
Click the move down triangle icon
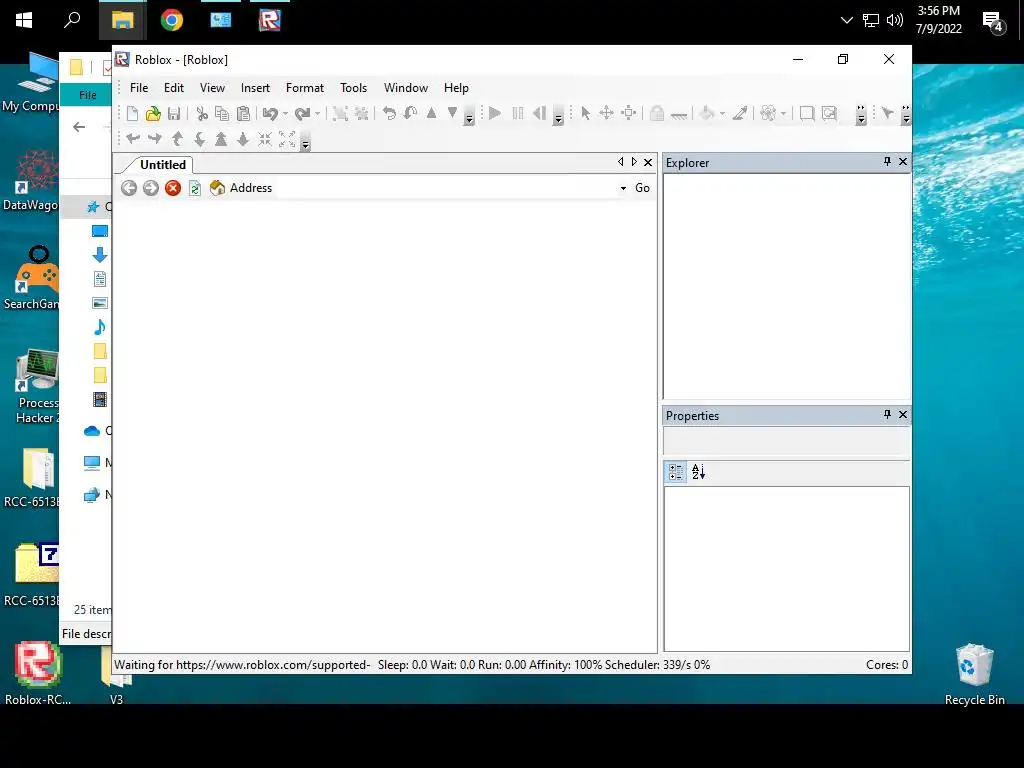pyautogui.click(x=452, y=113)
